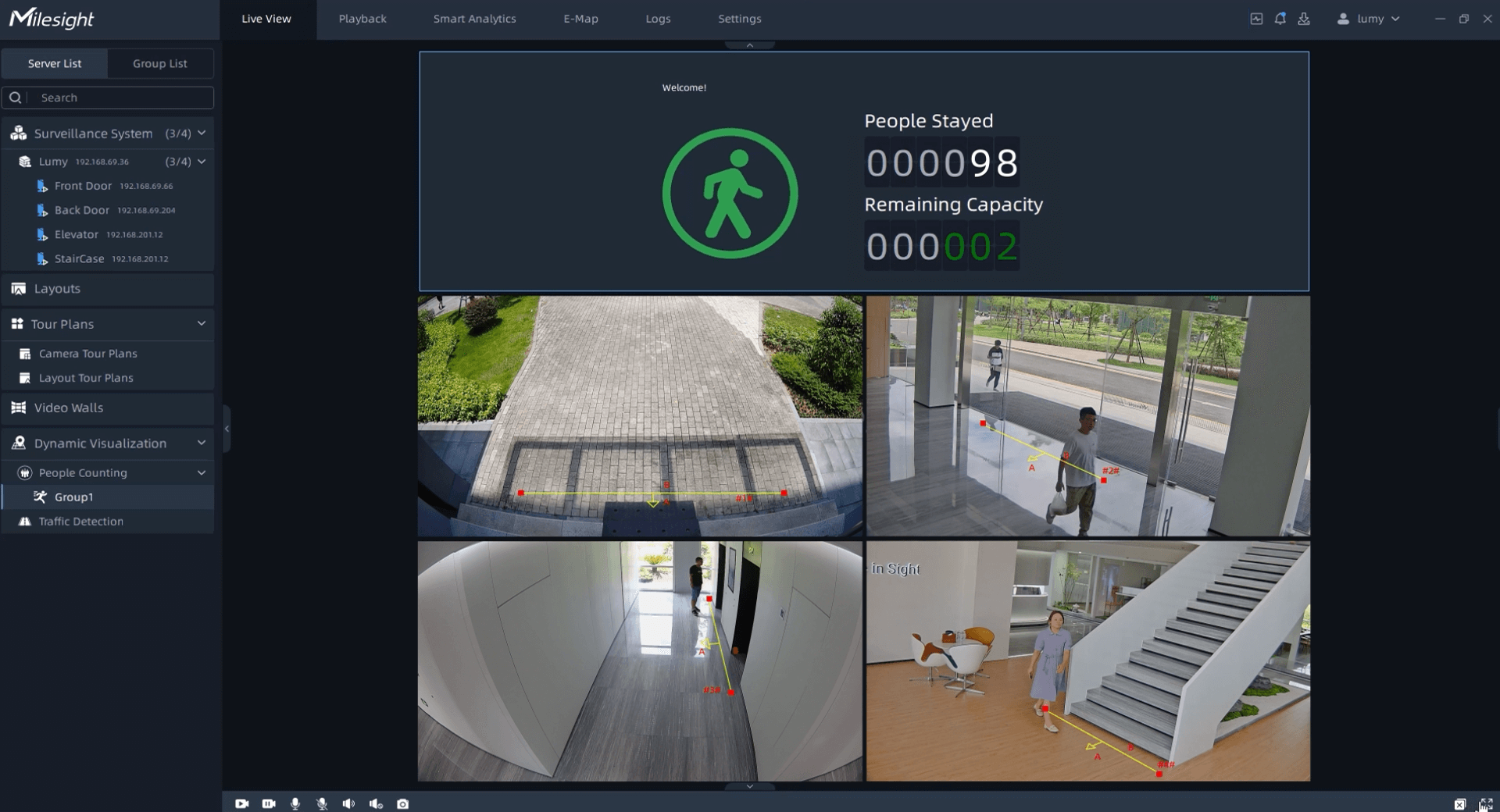1500x812 pixels.
Task: Close all views with the bottom-right X icon
Action: click(1459, 803)
